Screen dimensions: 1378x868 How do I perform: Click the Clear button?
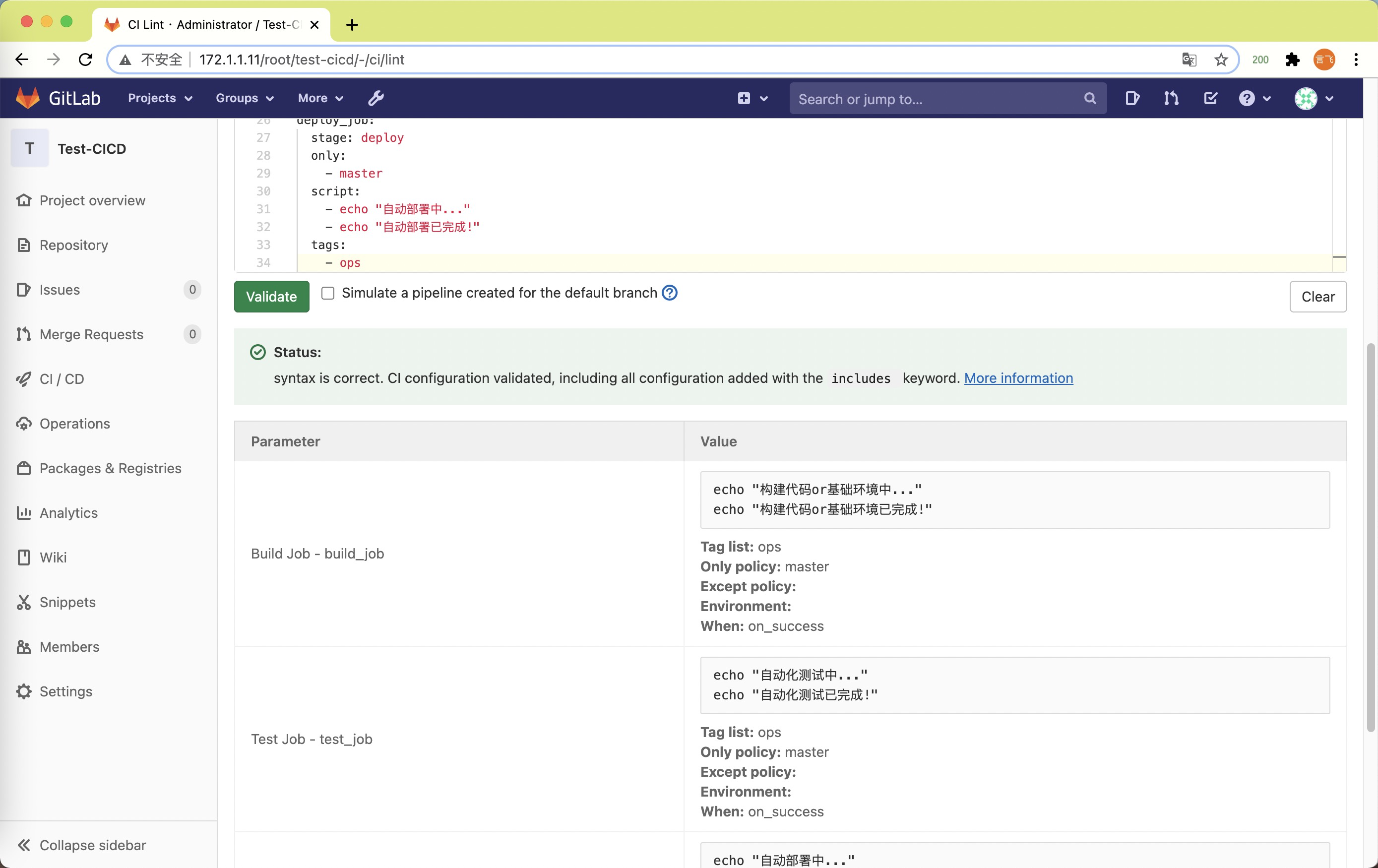tap(1318, 297)
